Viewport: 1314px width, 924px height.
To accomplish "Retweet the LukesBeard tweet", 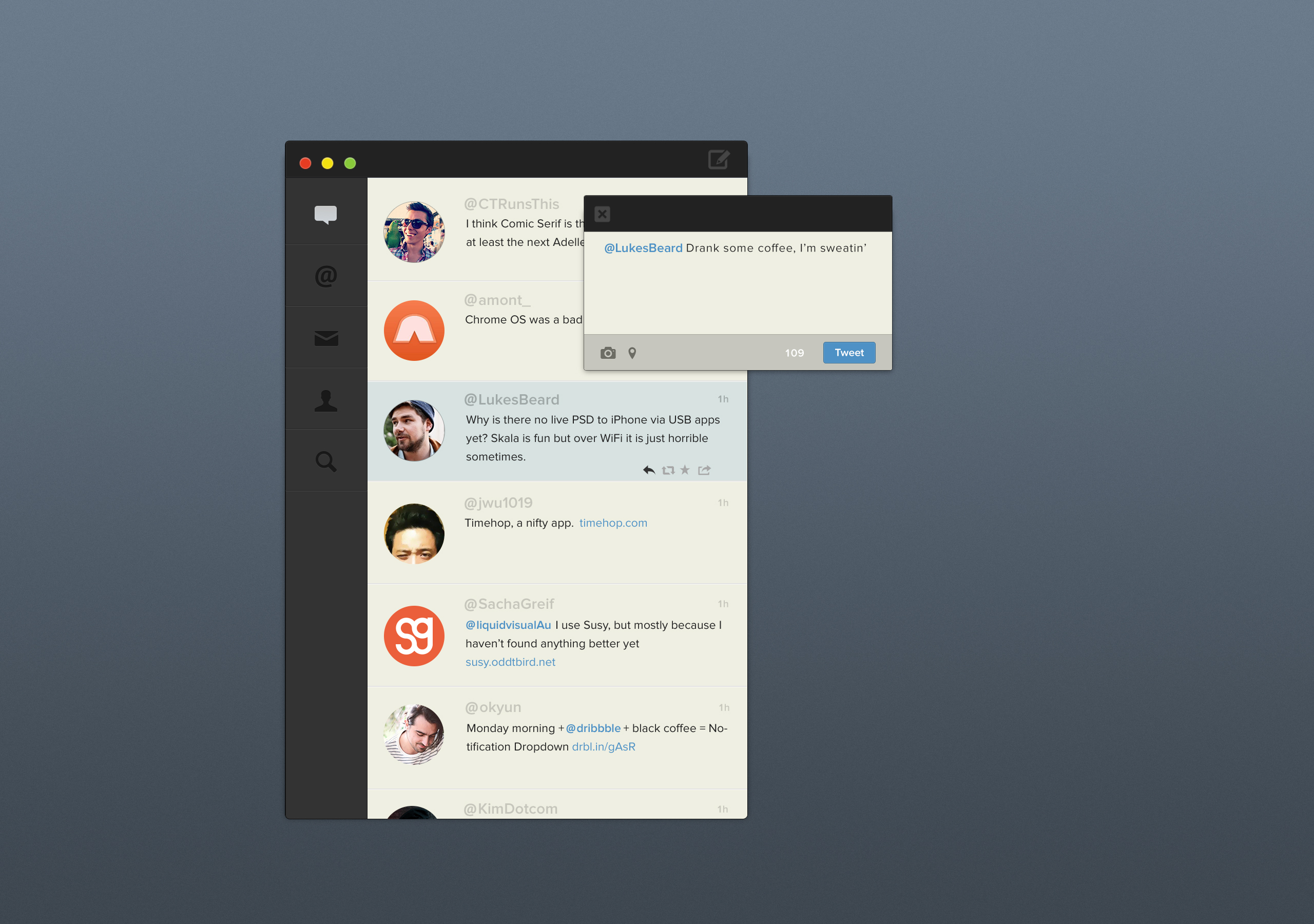I will point(668,470).
